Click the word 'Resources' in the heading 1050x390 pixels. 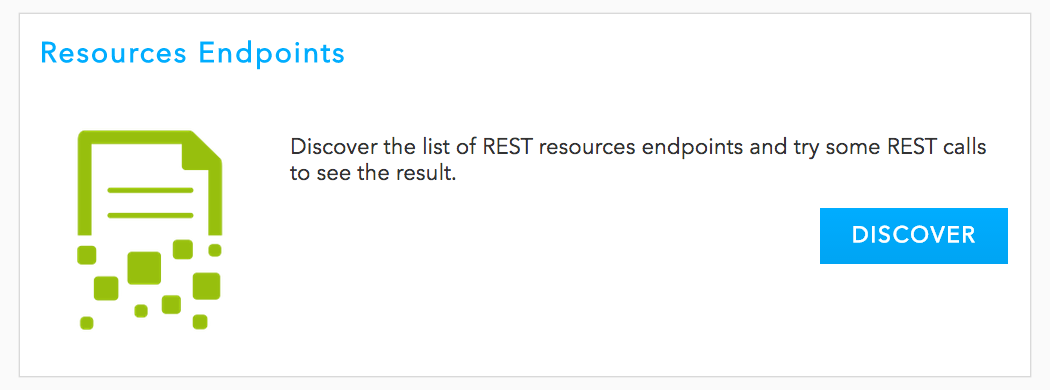[114, 52]
